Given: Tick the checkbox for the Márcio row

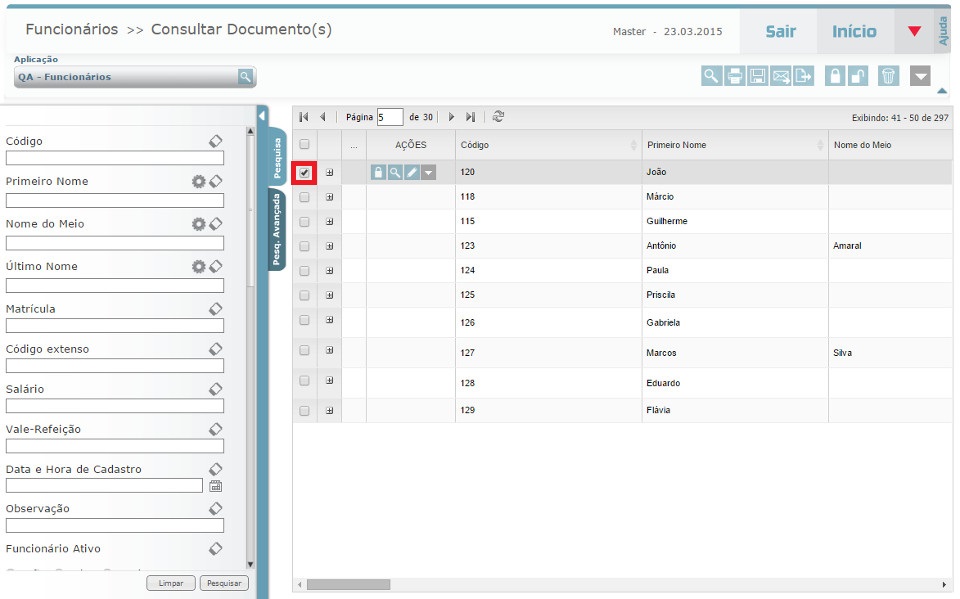Looking at the screenshot, I should tap(305, 197).
